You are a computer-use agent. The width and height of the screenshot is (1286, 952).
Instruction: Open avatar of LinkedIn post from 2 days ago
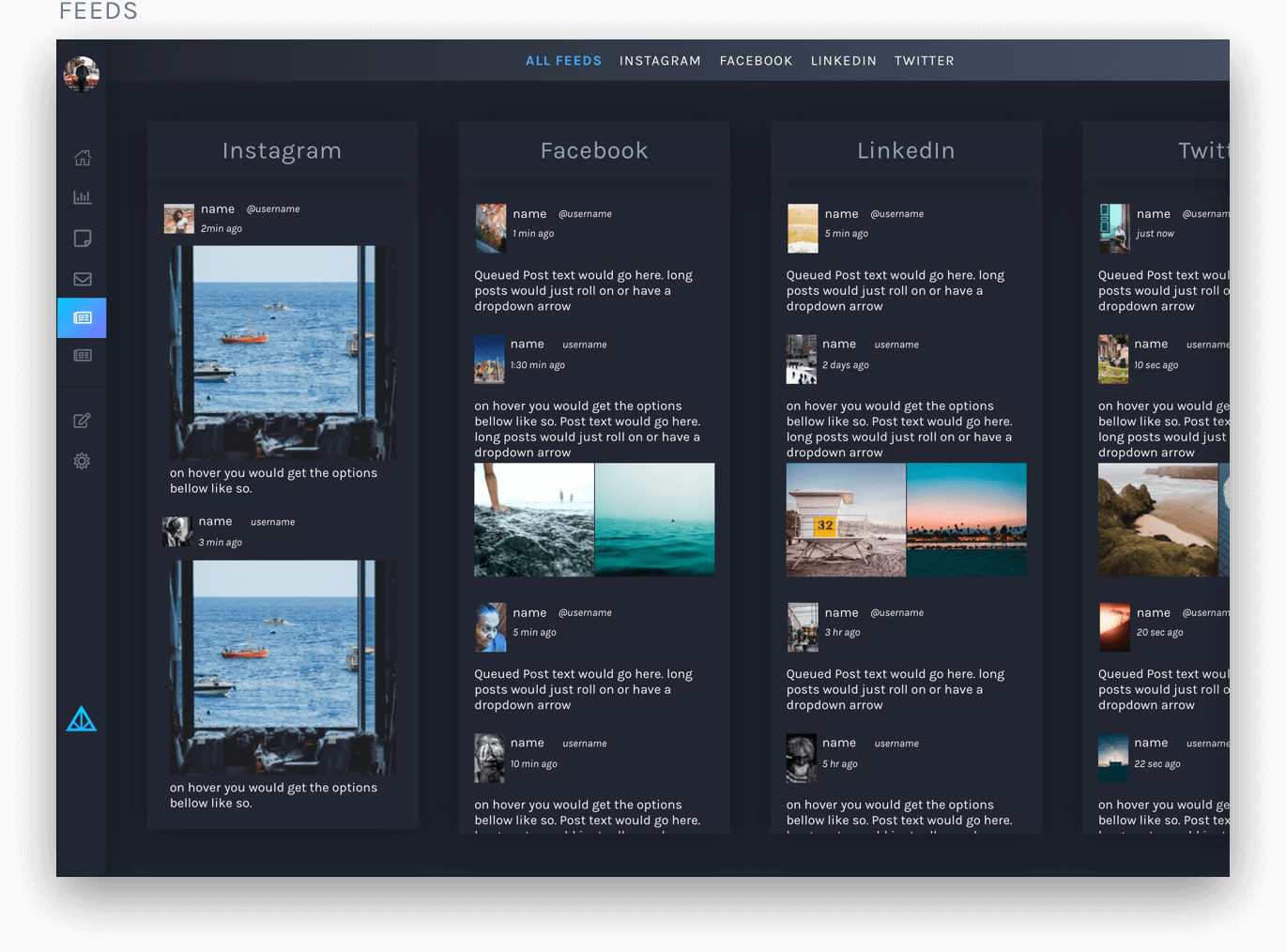(x=801, y=359)
